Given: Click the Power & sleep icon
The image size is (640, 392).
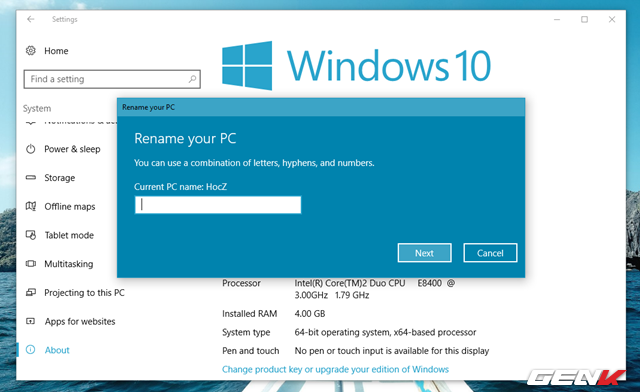Looking at the screenshot, I should click(x=31, y=149).
